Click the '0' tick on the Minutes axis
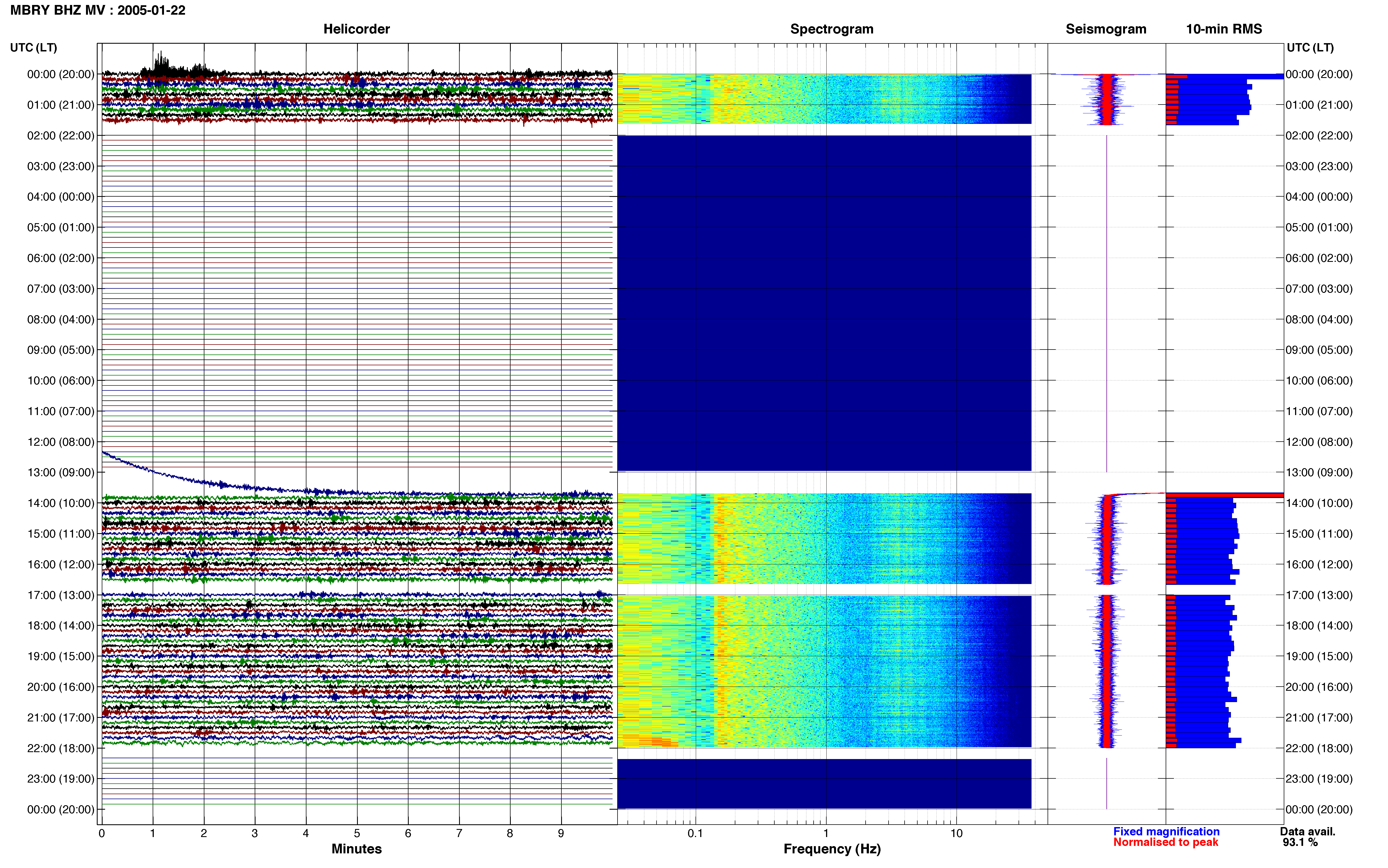The height and width of the screenshot is (868, 1388). [101, 833]
